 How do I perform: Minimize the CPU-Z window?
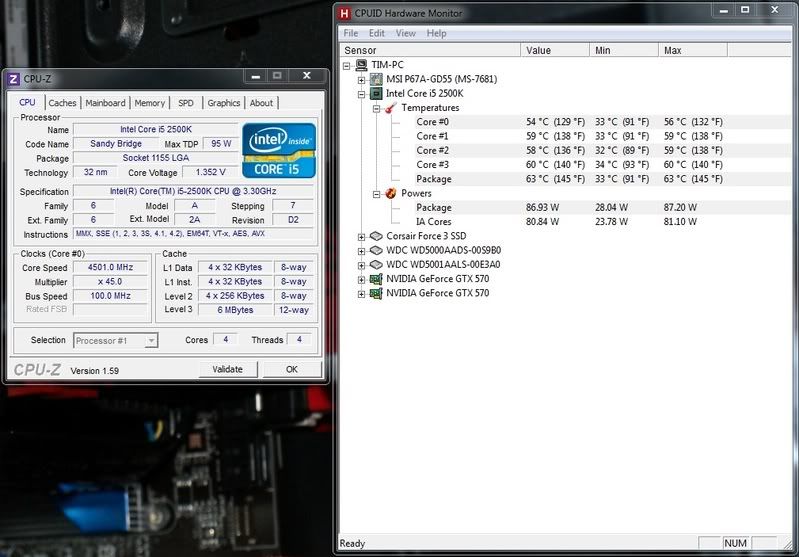256,76
